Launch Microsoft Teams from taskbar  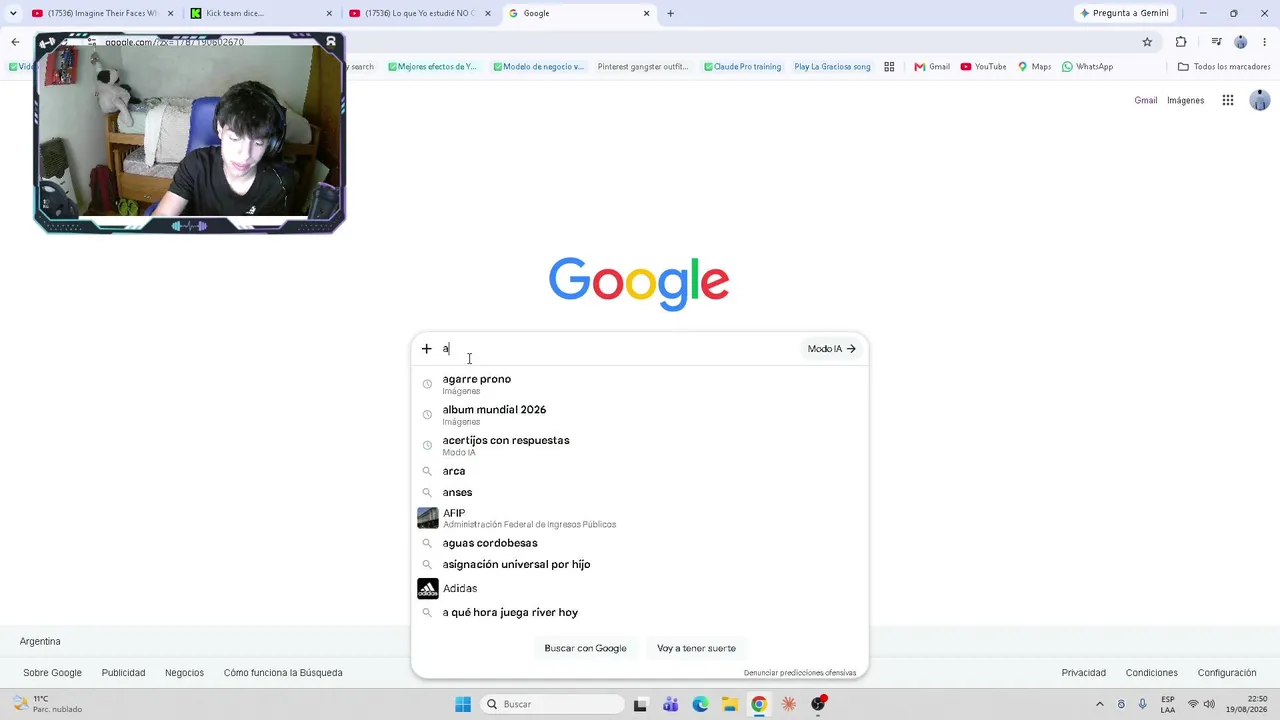click(670, 704)
